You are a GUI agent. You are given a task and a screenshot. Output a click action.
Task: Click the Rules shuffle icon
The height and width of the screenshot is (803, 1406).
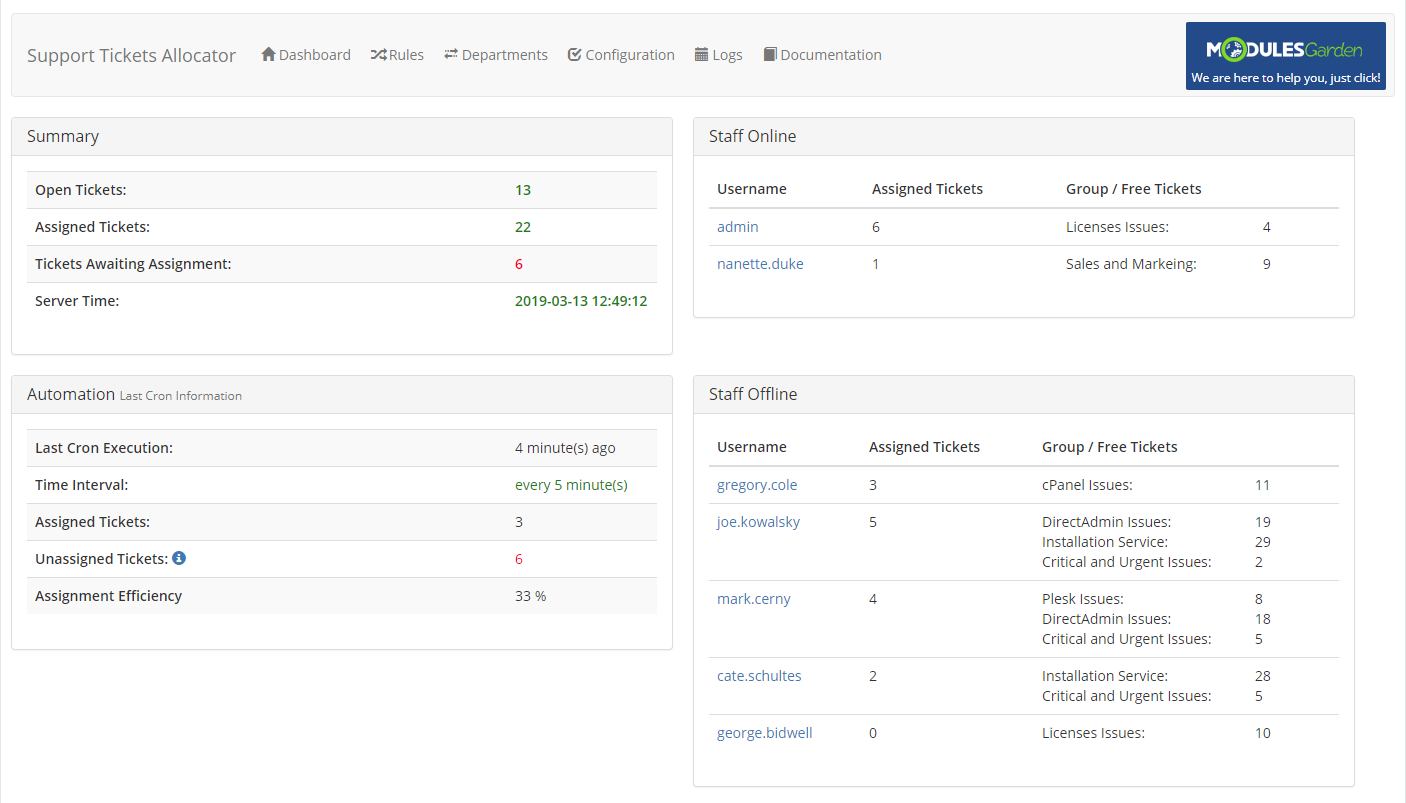point(378,55)
